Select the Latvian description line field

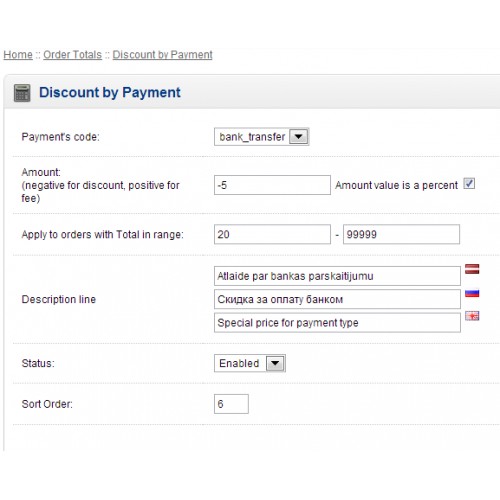point(337,276)
